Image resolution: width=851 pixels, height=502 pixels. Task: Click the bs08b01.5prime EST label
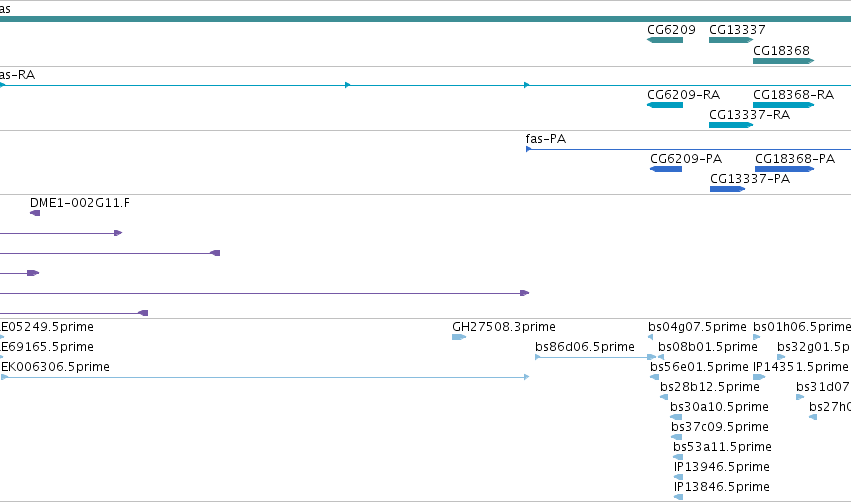[708, 347]
